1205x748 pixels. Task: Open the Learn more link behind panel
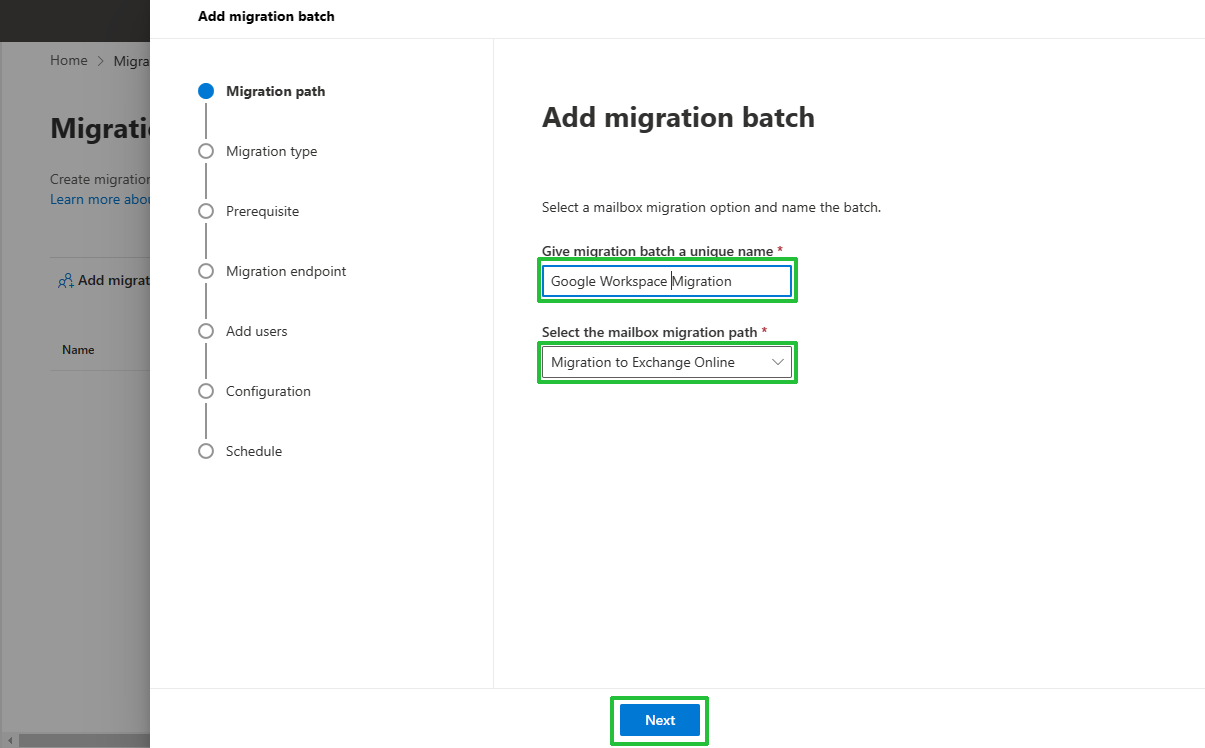pyautogui.click(x=100, y=199)
